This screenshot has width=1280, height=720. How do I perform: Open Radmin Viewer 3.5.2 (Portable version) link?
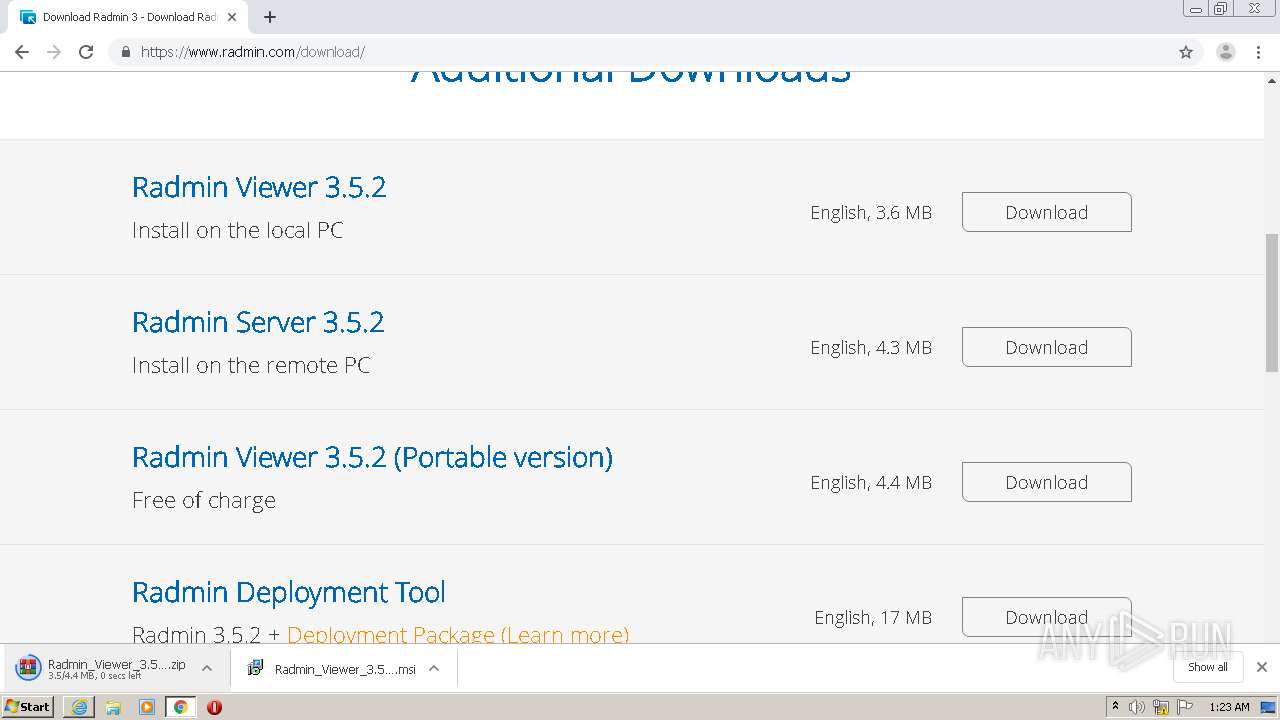pyautogui.click(x=372, y=457)
